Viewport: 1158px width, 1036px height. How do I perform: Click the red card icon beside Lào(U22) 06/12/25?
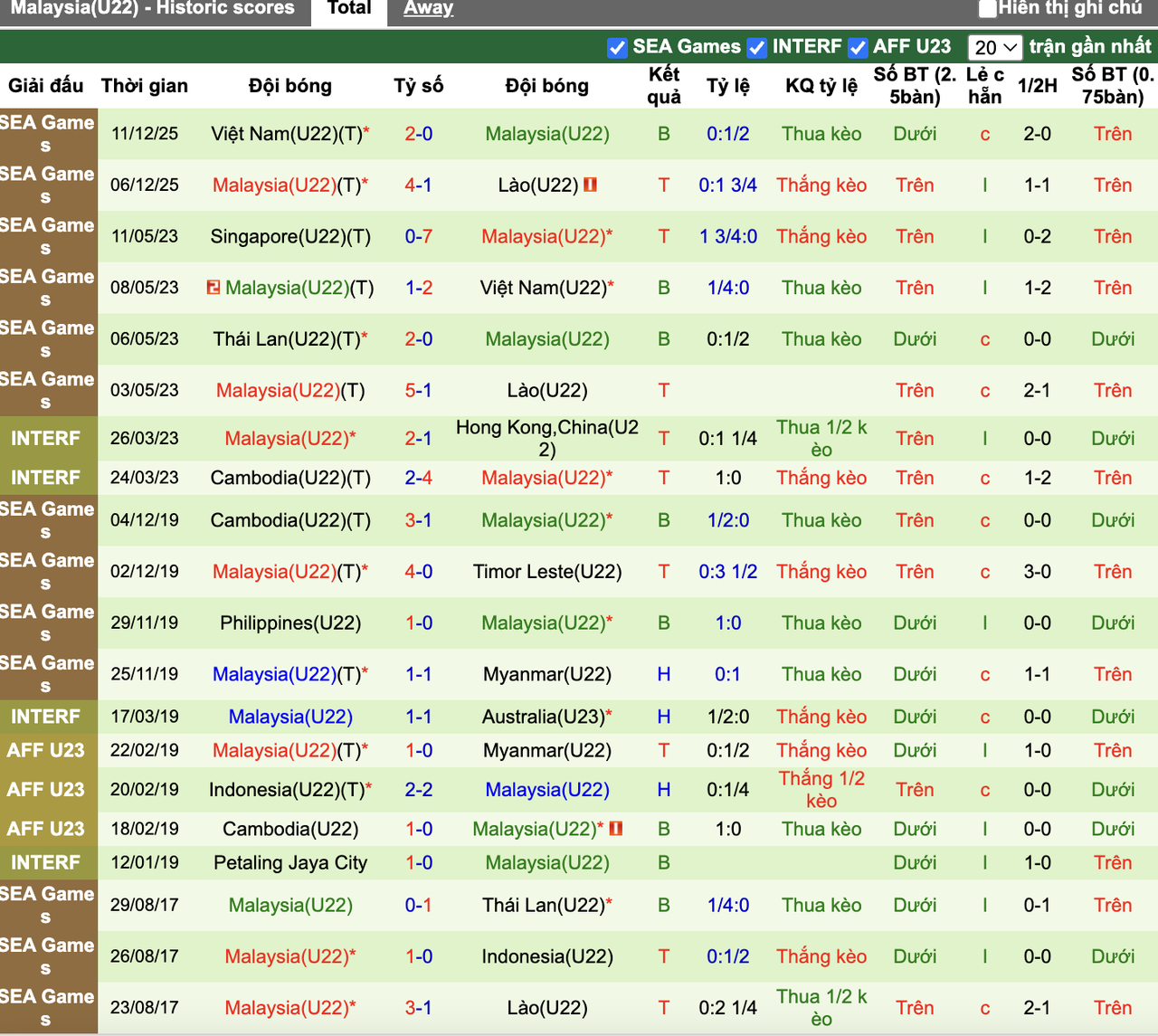click(591, 185)
